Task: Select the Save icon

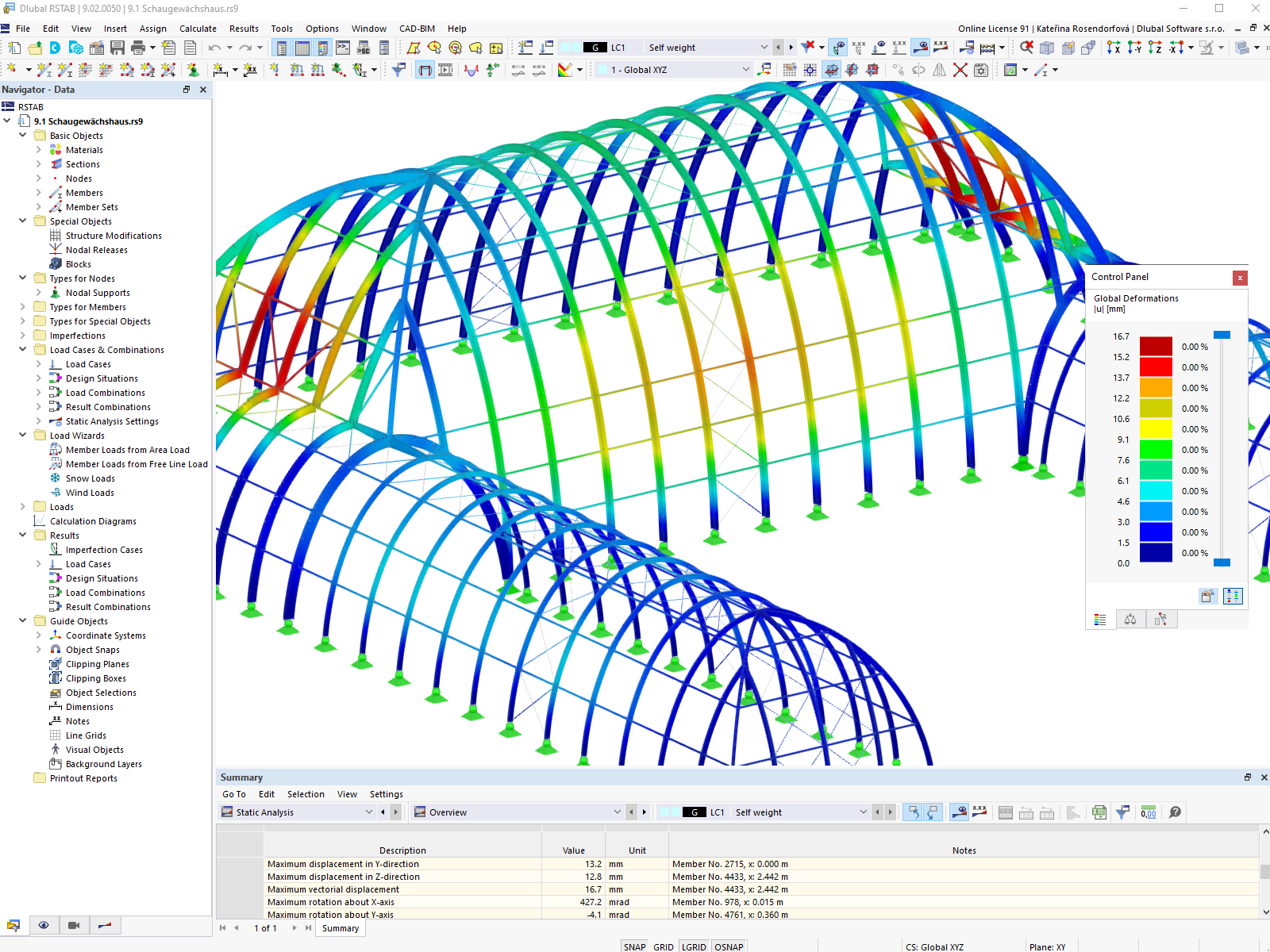Action: tap(117, 48)
